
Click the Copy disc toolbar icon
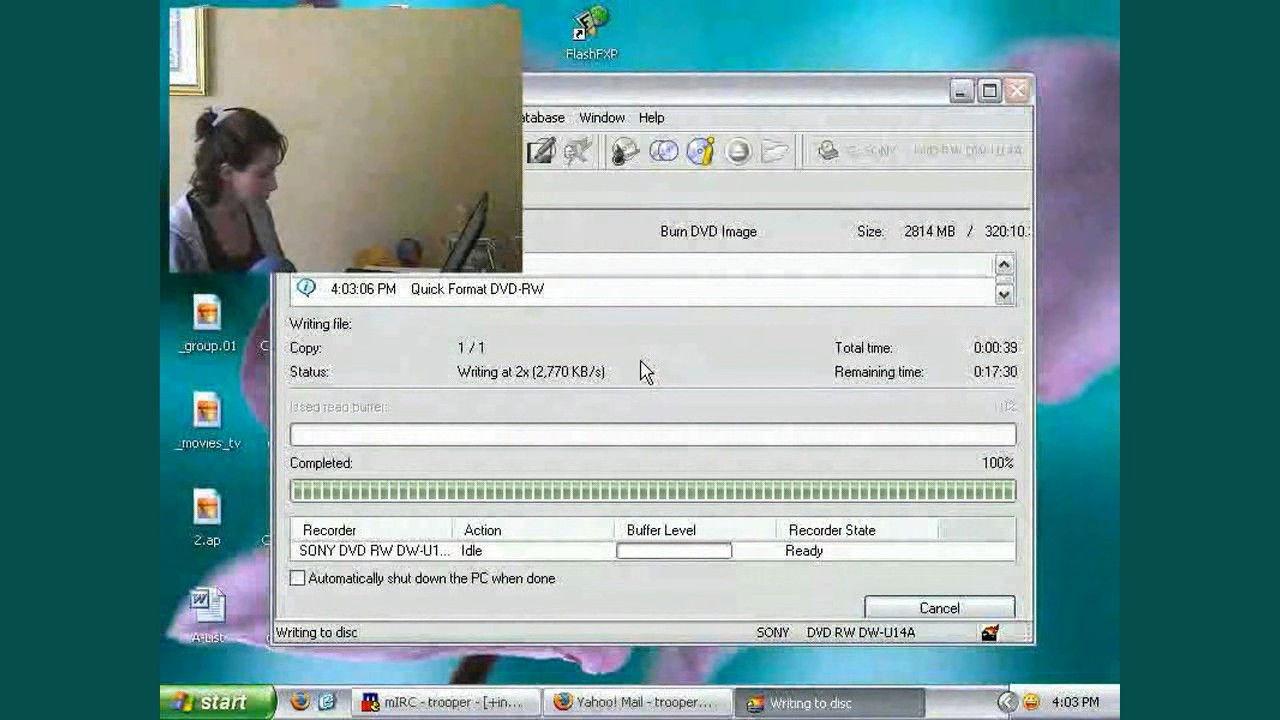click(663, 151)
